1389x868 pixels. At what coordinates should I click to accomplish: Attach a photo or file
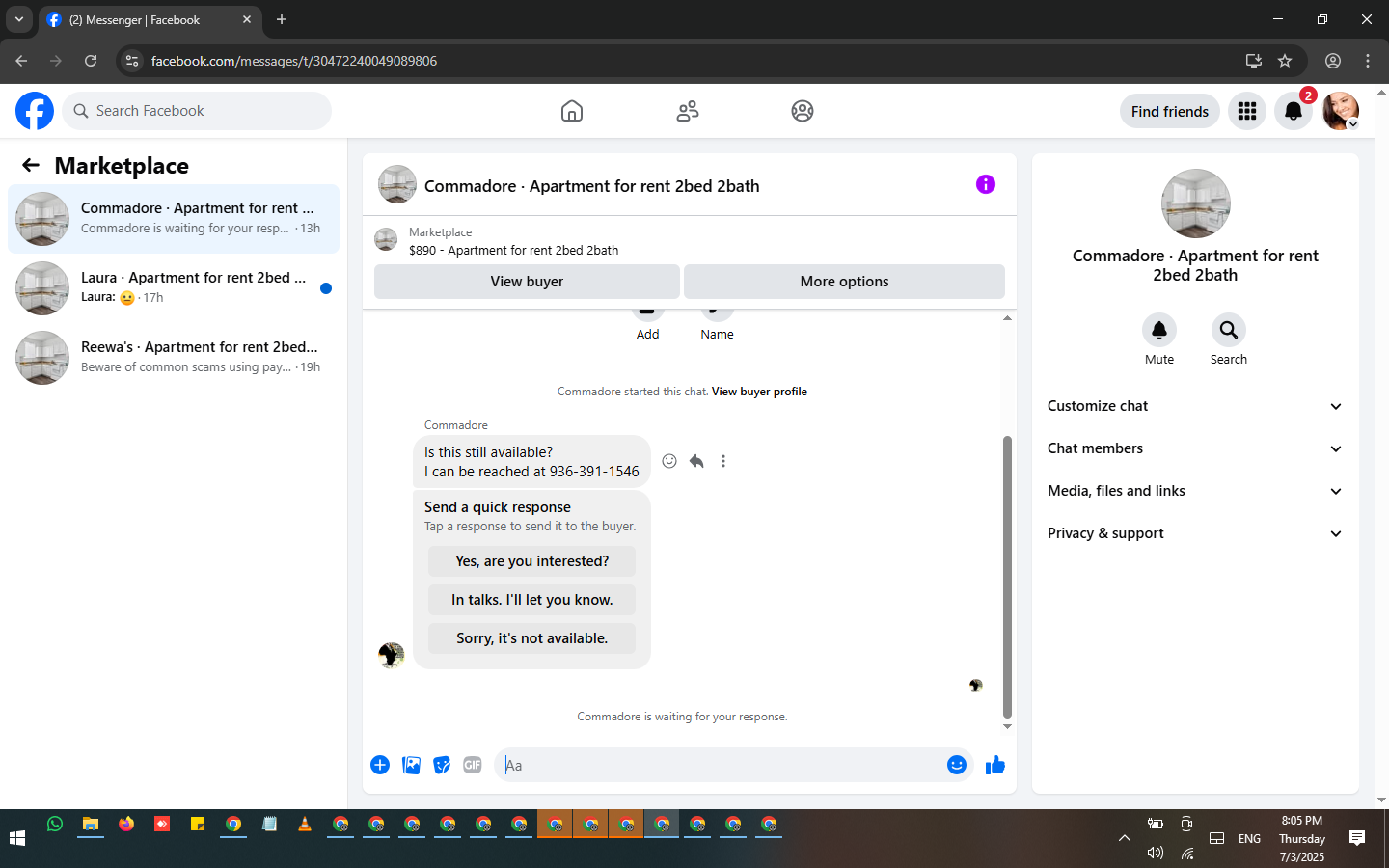click(411, 765)
